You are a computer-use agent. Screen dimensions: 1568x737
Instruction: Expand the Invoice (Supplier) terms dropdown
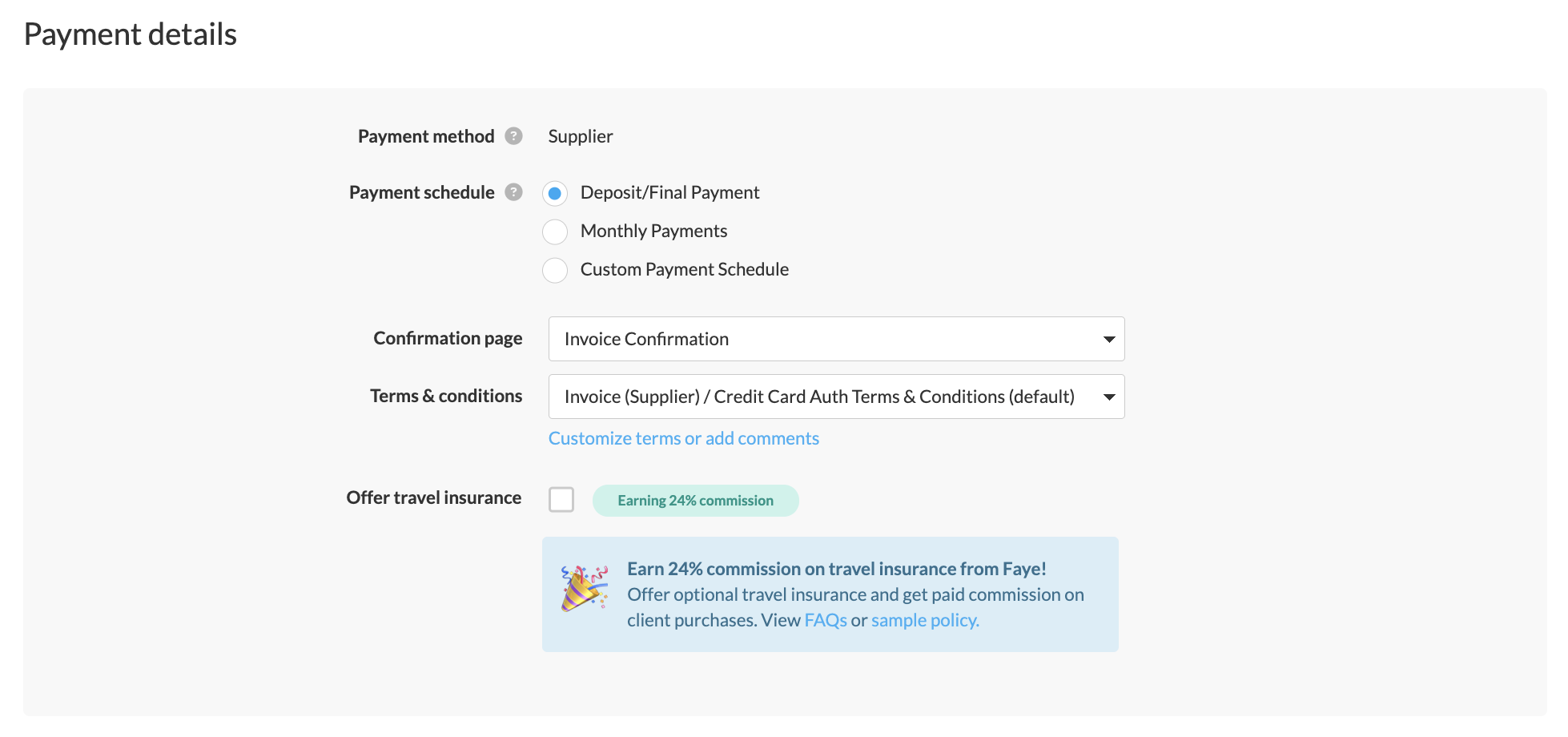836,397
